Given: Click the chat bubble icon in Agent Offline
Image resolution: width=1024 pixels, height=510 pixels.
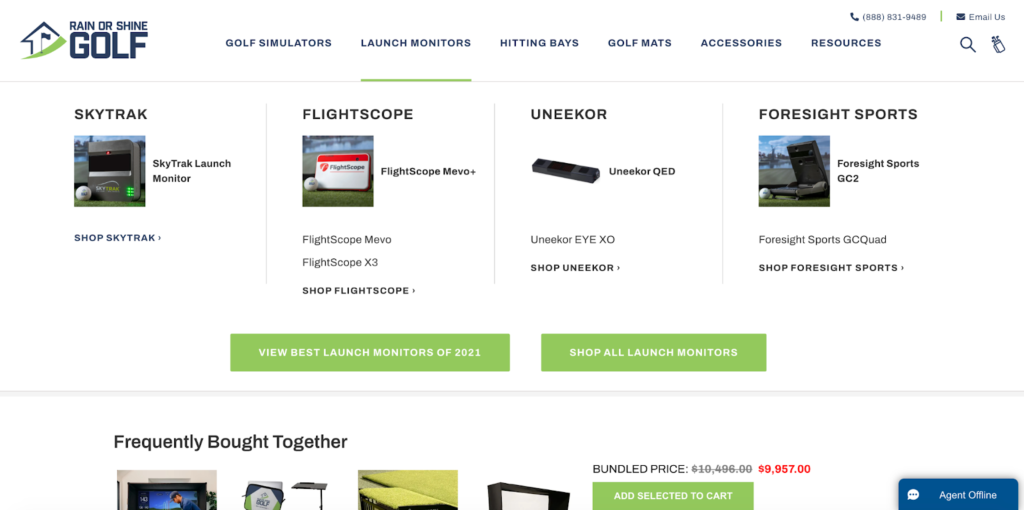Looking at the screenshot, I should 914,495.
